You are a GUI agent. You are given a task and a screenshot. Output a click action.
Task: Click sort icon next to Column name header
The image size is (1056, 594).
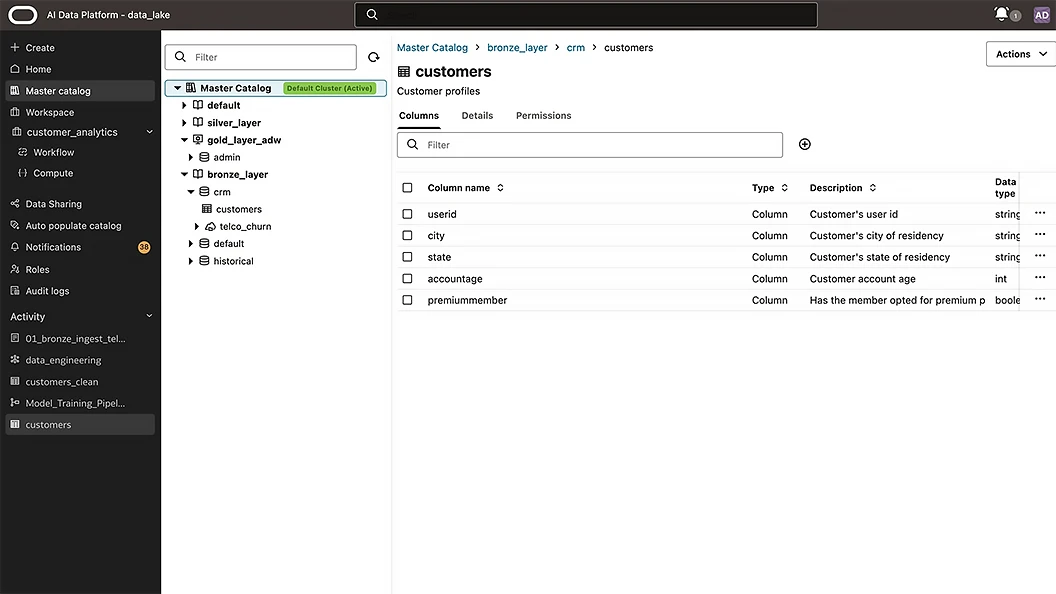point(500,188)
